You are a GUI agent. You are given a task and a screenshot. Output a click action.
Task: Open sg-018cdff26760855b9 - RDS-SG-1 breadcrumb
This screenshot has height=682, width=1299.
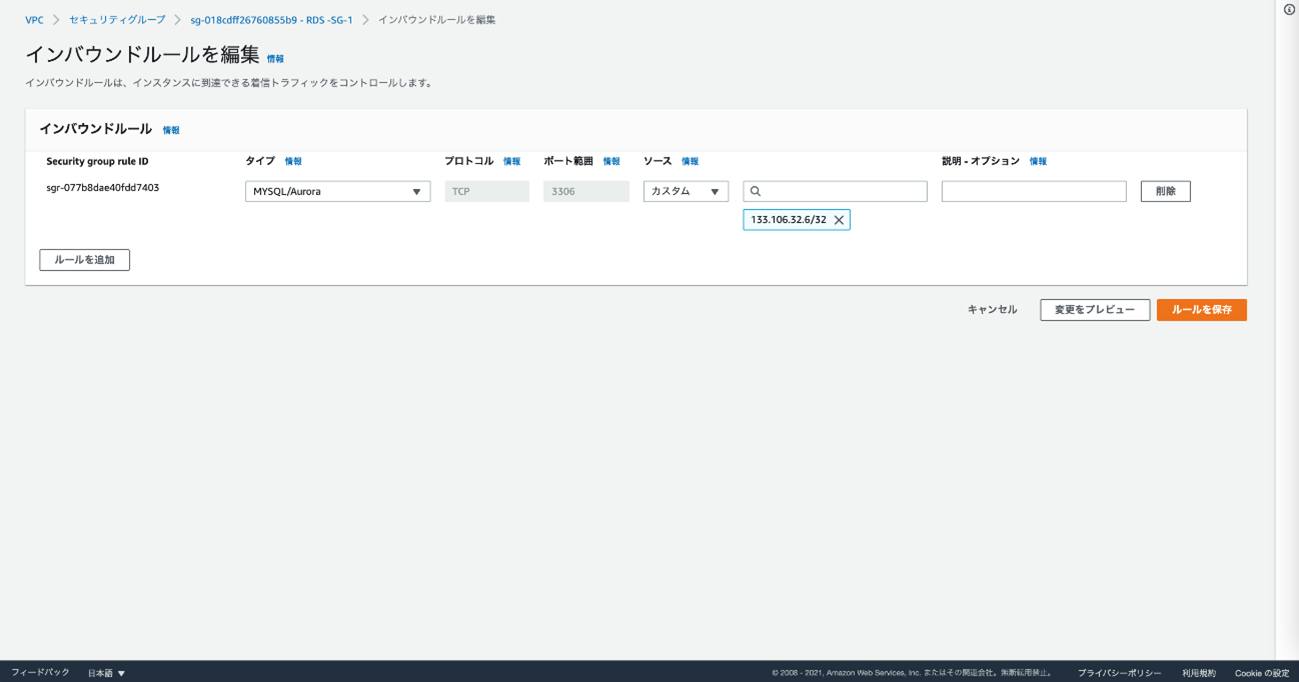271,20
